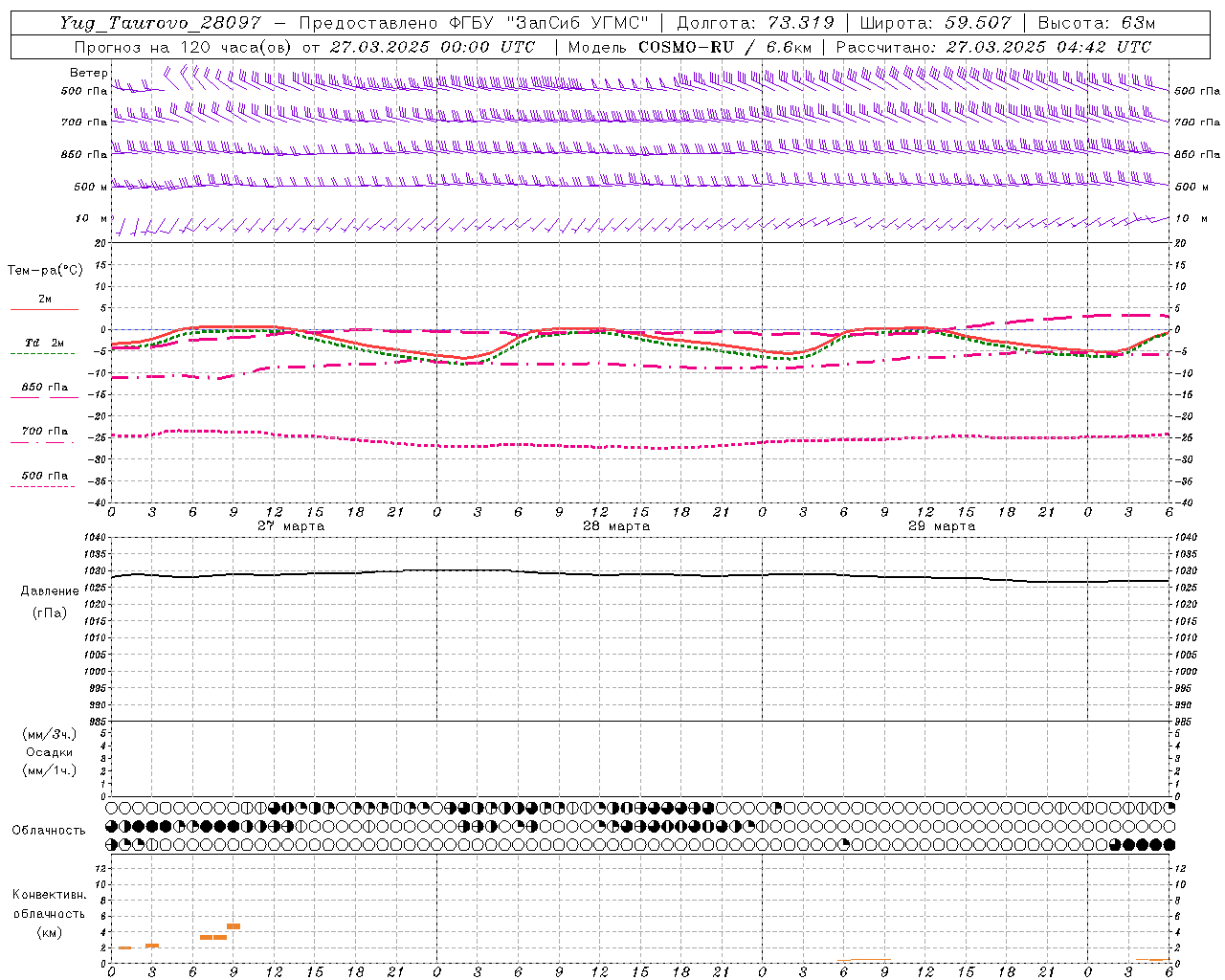1225x980 pixels.
Task: Click the Конвективн. panel label
Action: pos(49,895)
